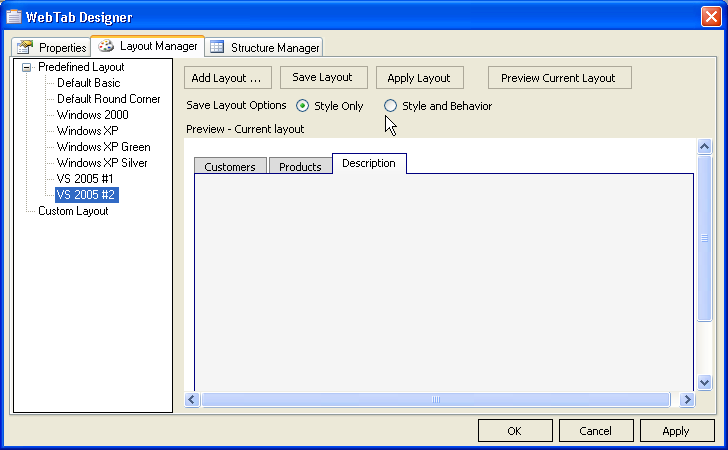Click the Layout Manager palette icon

click(x=105, y=46)
